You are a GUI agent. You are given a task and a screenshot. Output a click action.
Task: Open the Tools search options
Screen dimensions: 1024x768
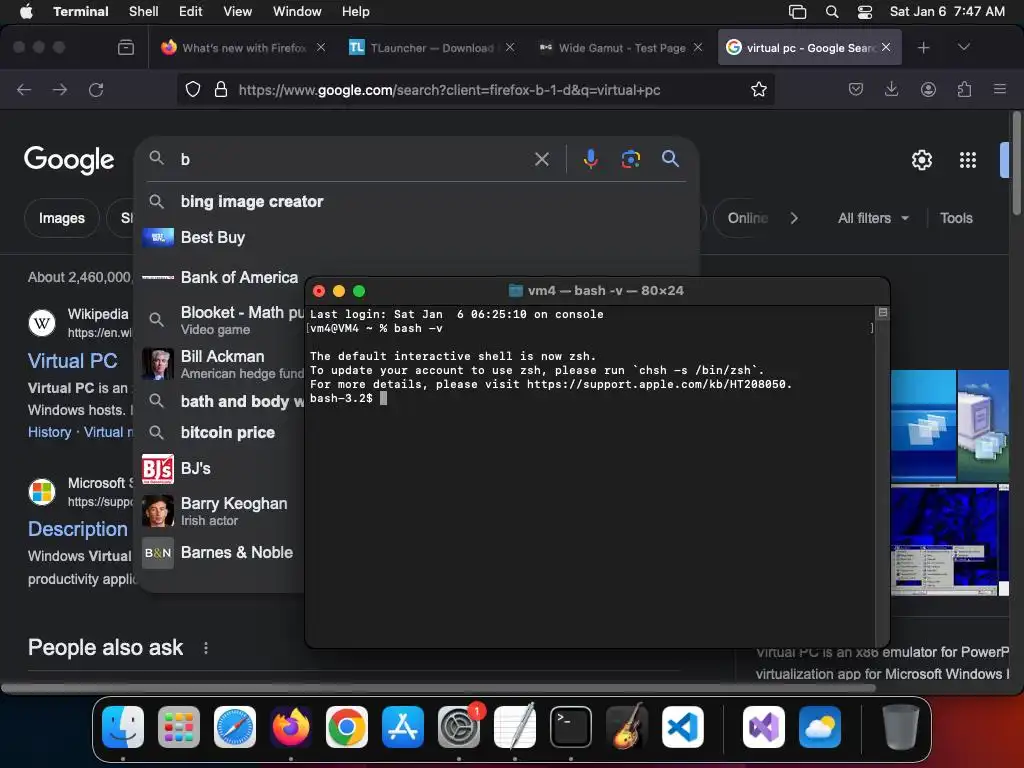tap(956, 218)
